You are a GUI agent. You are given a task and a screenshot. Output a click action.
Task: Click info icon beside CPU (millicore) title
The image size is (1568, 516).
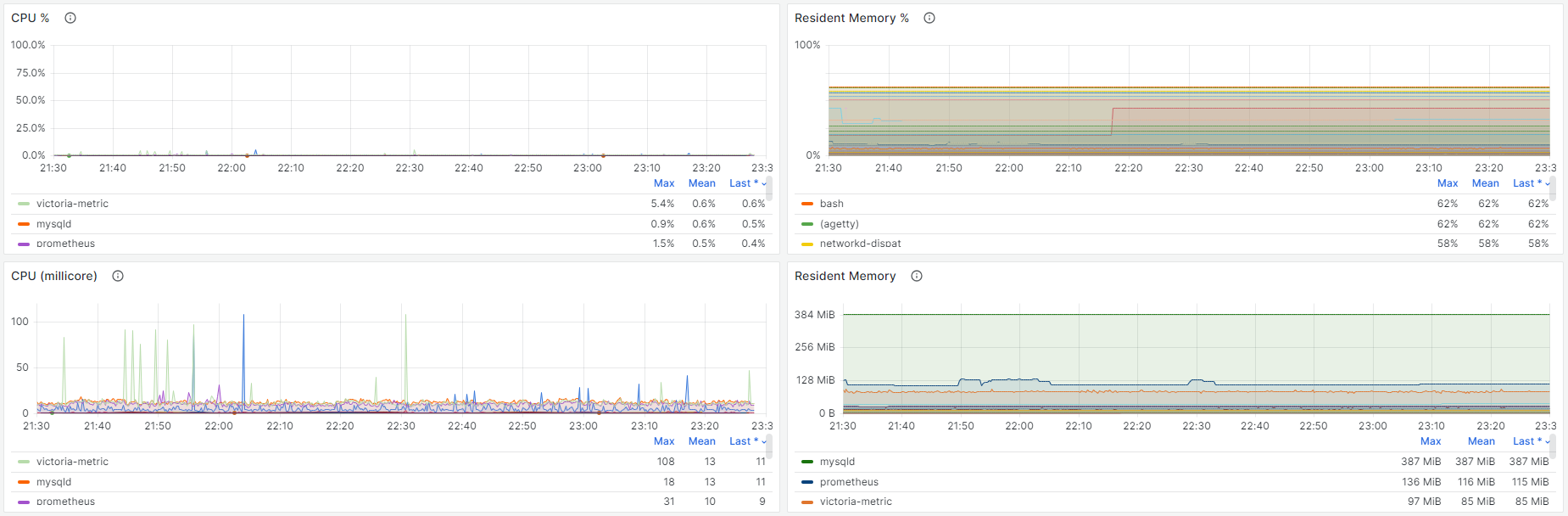[x=118, y=276]
